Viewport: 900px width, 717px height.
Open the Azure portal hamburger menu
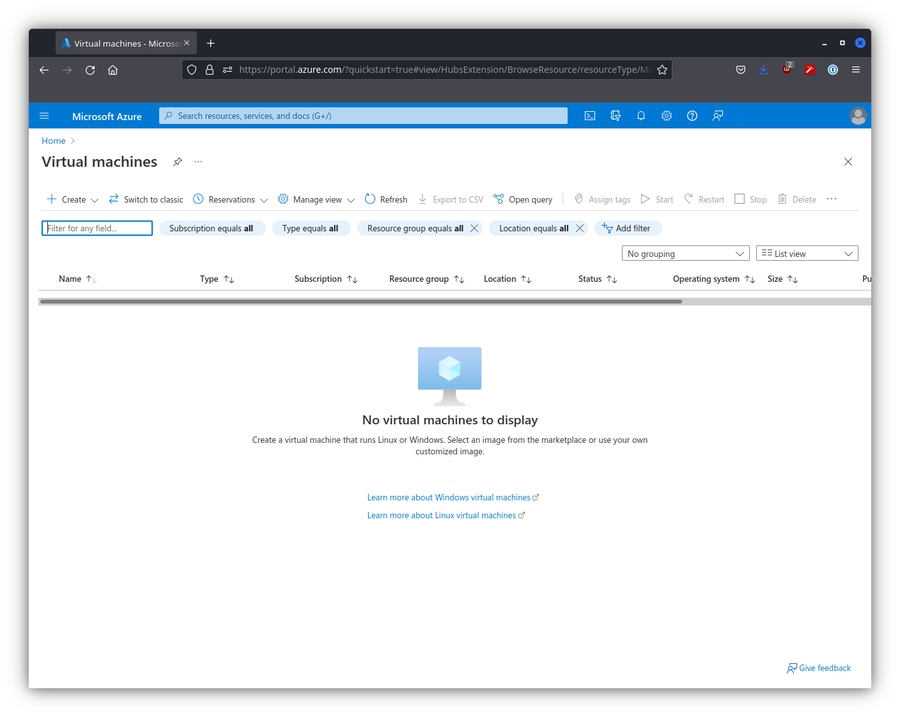[44, 116]
